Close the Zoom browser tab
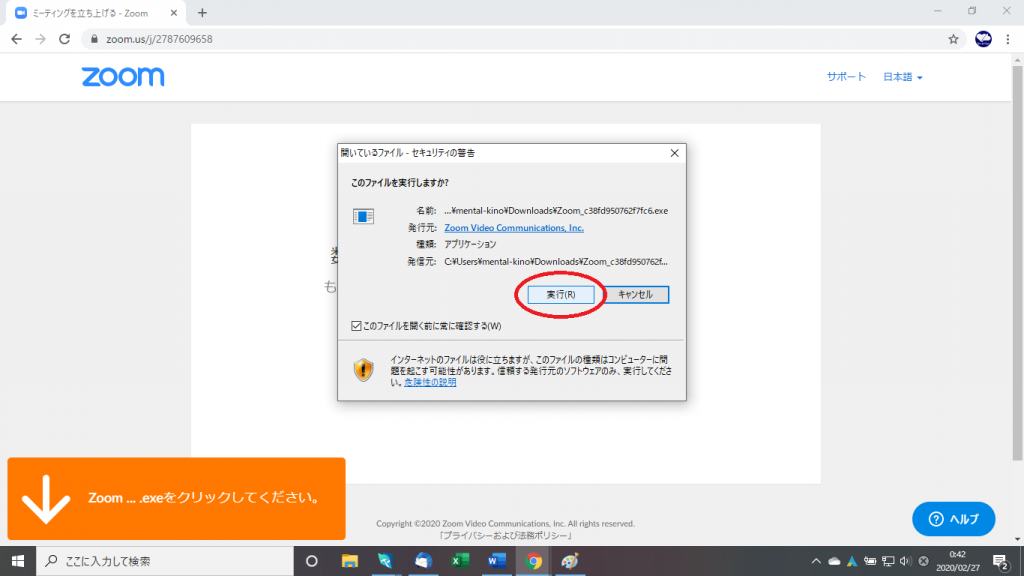The height and width of the screenshot is (576, 1024). [x=174, y=12]
